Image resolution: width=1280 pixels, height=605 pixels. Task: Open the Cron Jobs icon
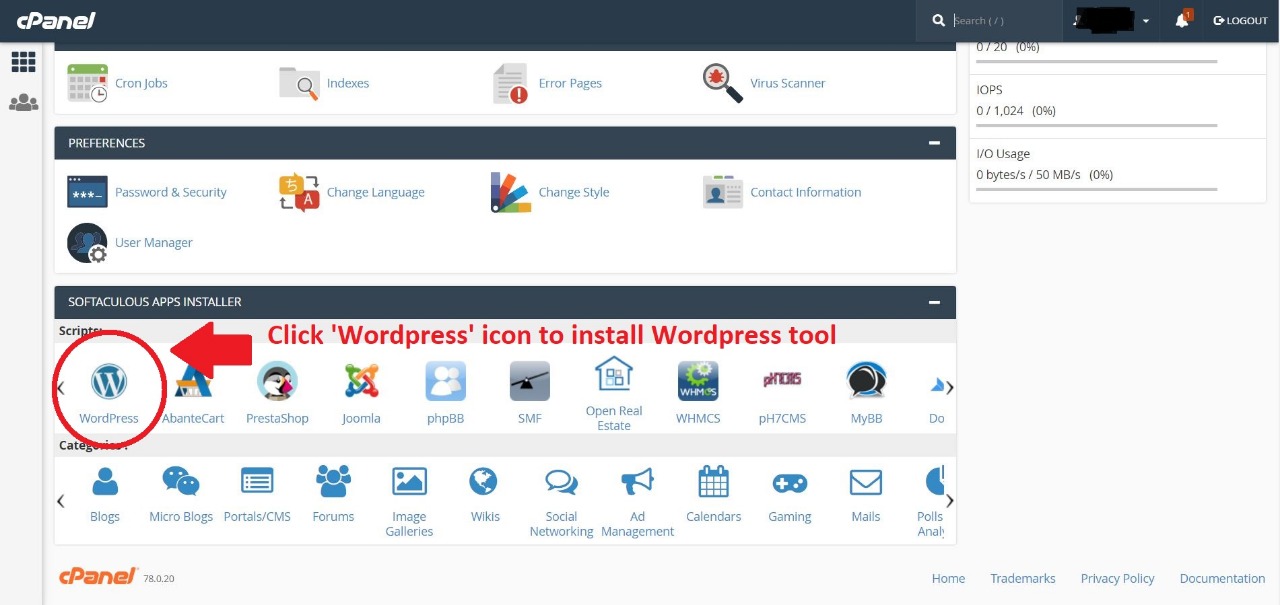point(88,83)
